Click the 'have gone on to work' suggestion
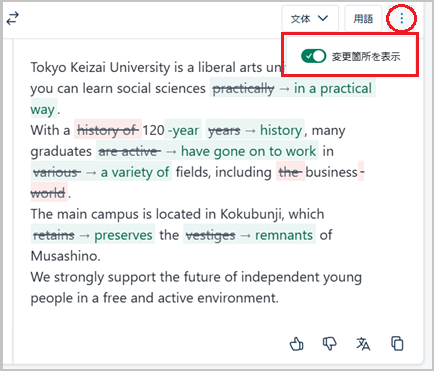The width and height of the screenshot is (434, 371). tap(248, 151)
